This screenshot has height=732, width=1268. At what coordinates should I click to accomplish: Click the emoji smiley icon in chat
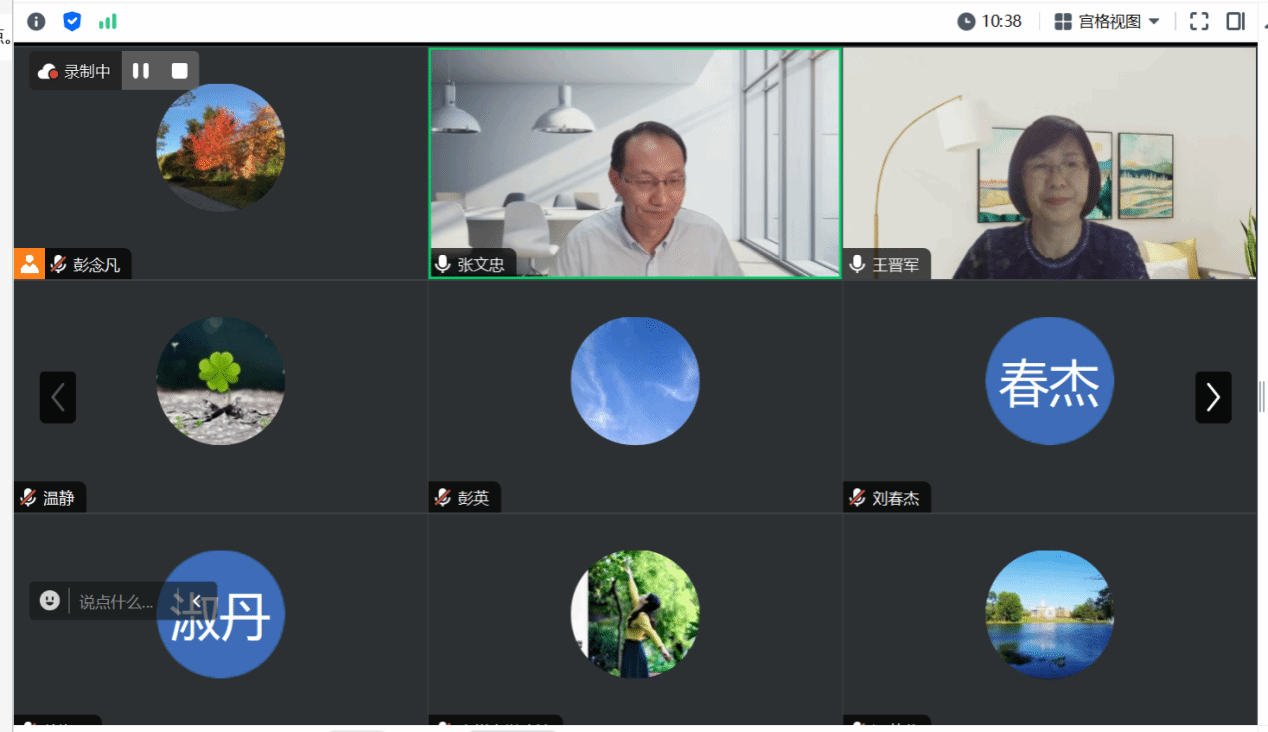[x=50, y=600]
